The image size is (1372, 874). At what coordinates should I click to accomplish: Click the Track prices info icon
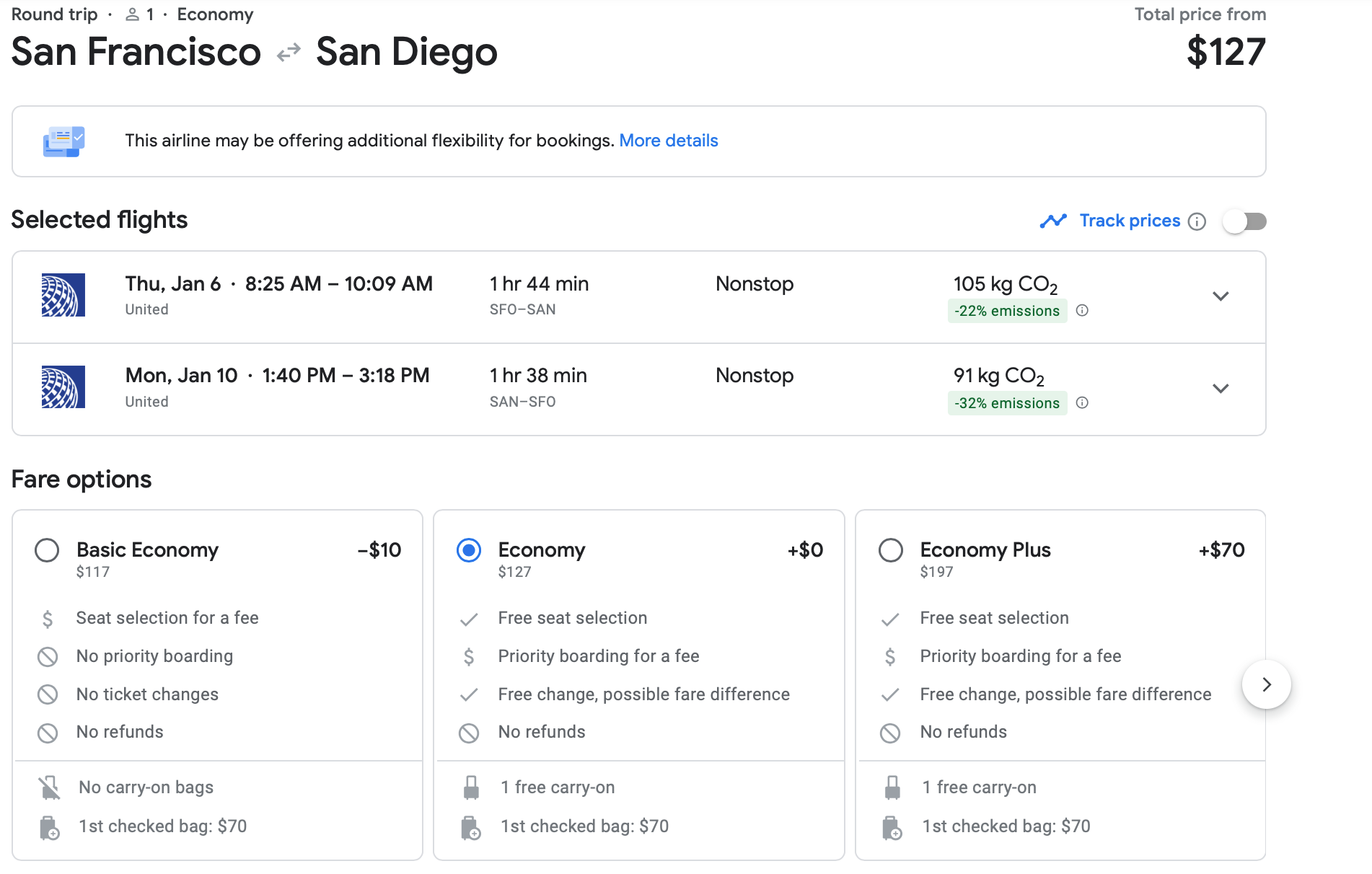(1197, 221)
